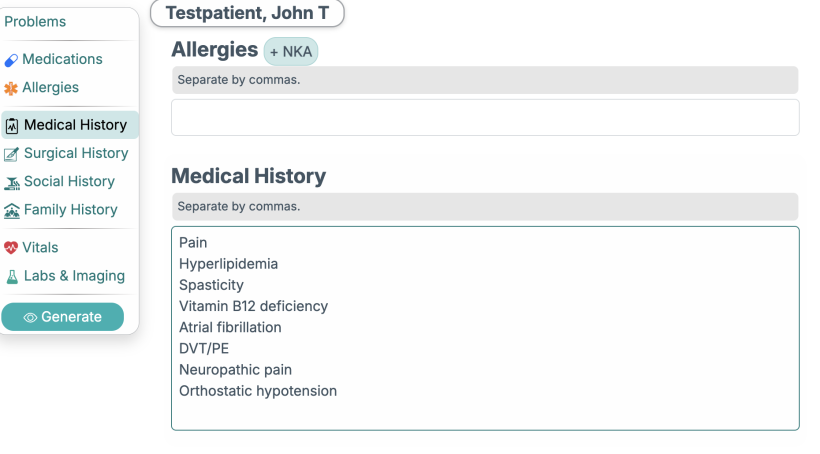
Task: Click the red Vitals heart icon
Action: click(x=11, y=248)
